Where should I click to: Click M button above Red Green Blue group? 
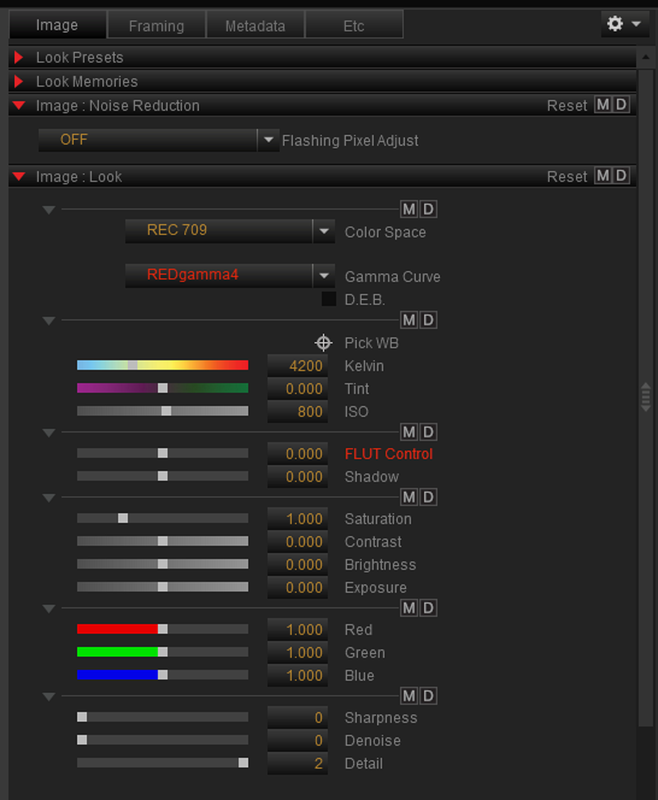click(409, 608)
